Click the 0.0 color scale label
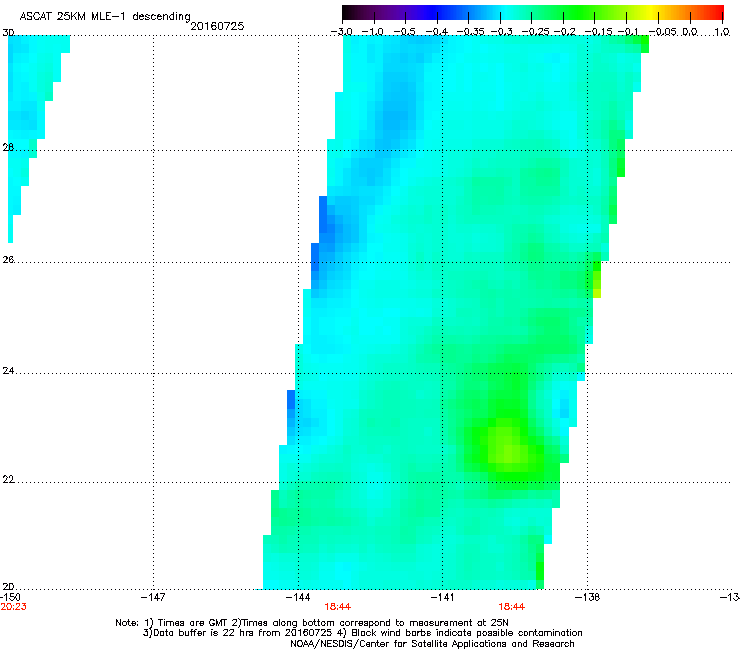This screenshot has width=740, height=650. click(x=690, y=32)
